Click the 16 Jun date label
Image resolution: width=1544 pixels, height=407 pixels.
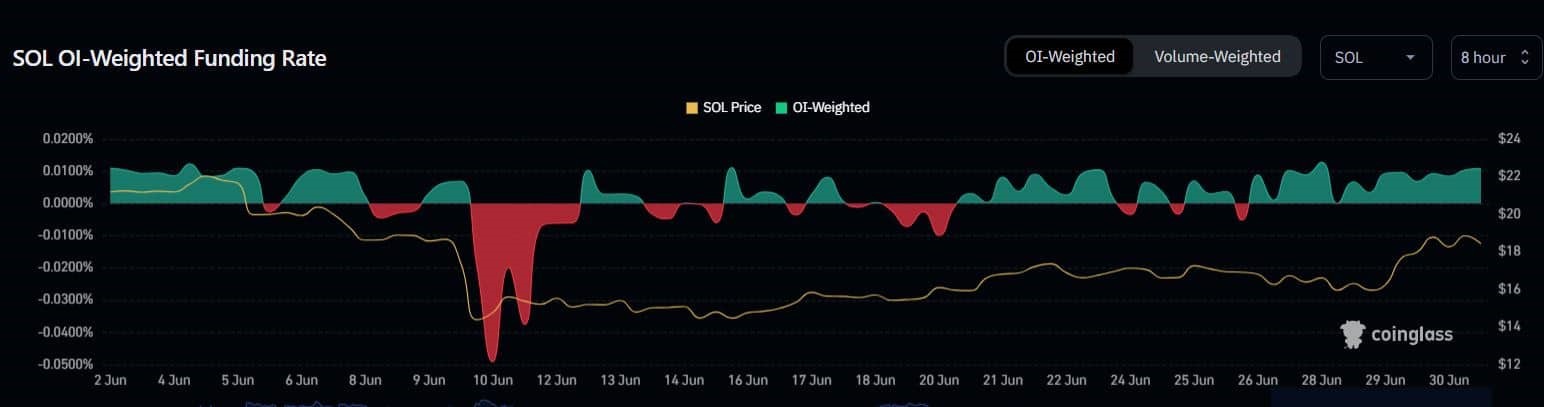click(x=748, y=380)
